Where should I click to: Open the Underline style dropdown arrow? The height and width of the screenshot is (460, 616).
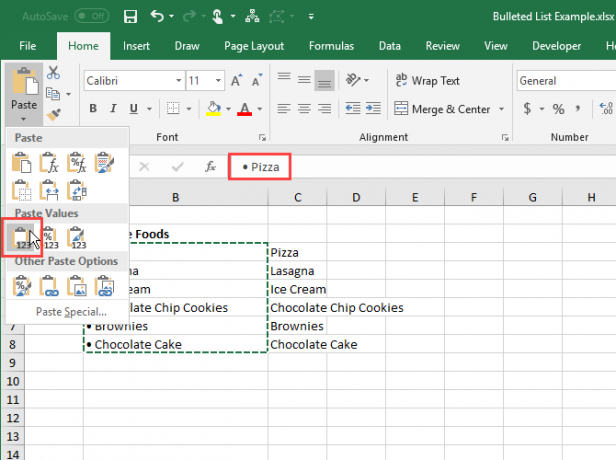pyautogui.click(x=149, y=109)
